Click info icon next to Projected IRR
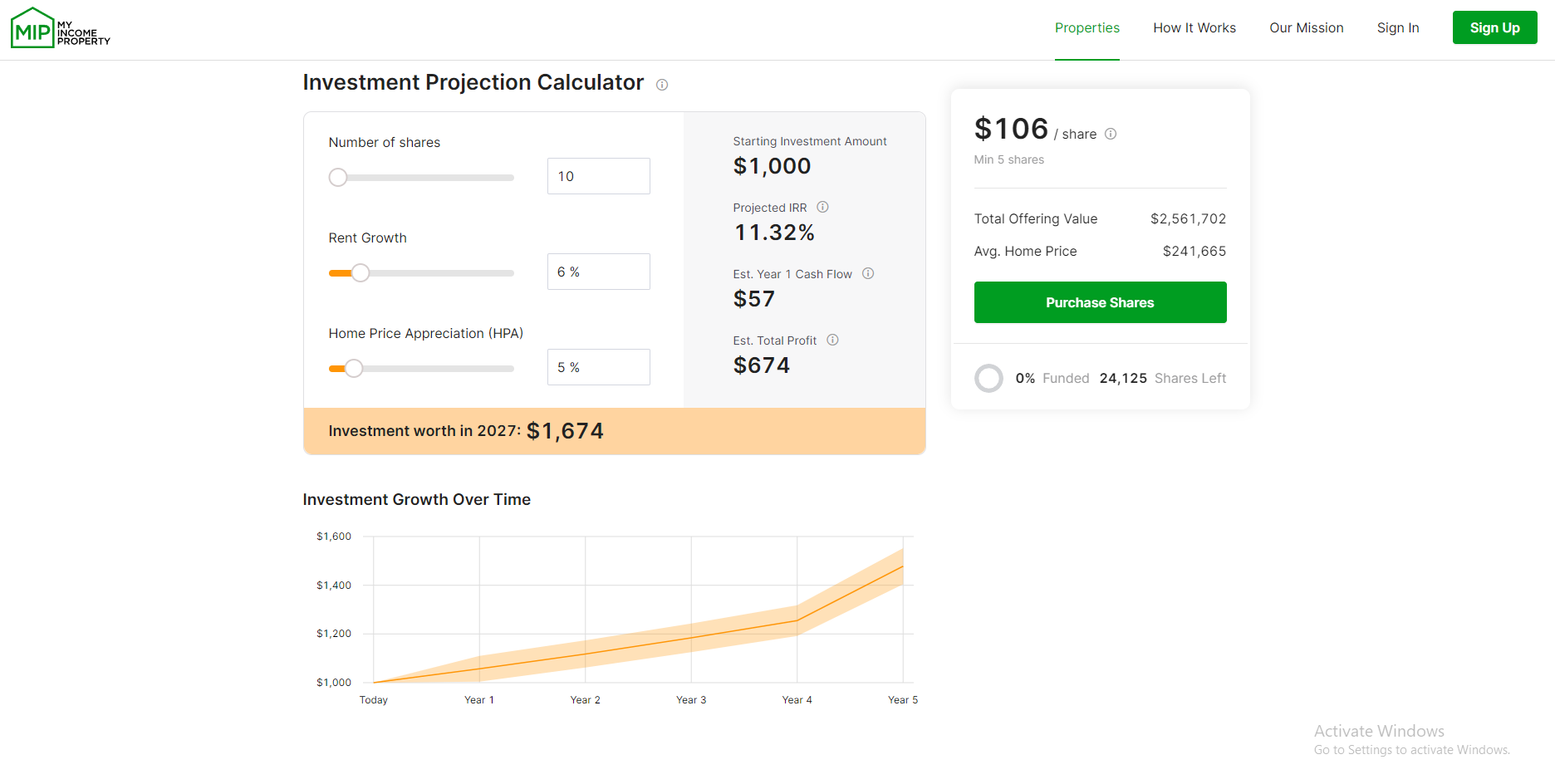Screen dimensions: 1555x784 point(822,208)
